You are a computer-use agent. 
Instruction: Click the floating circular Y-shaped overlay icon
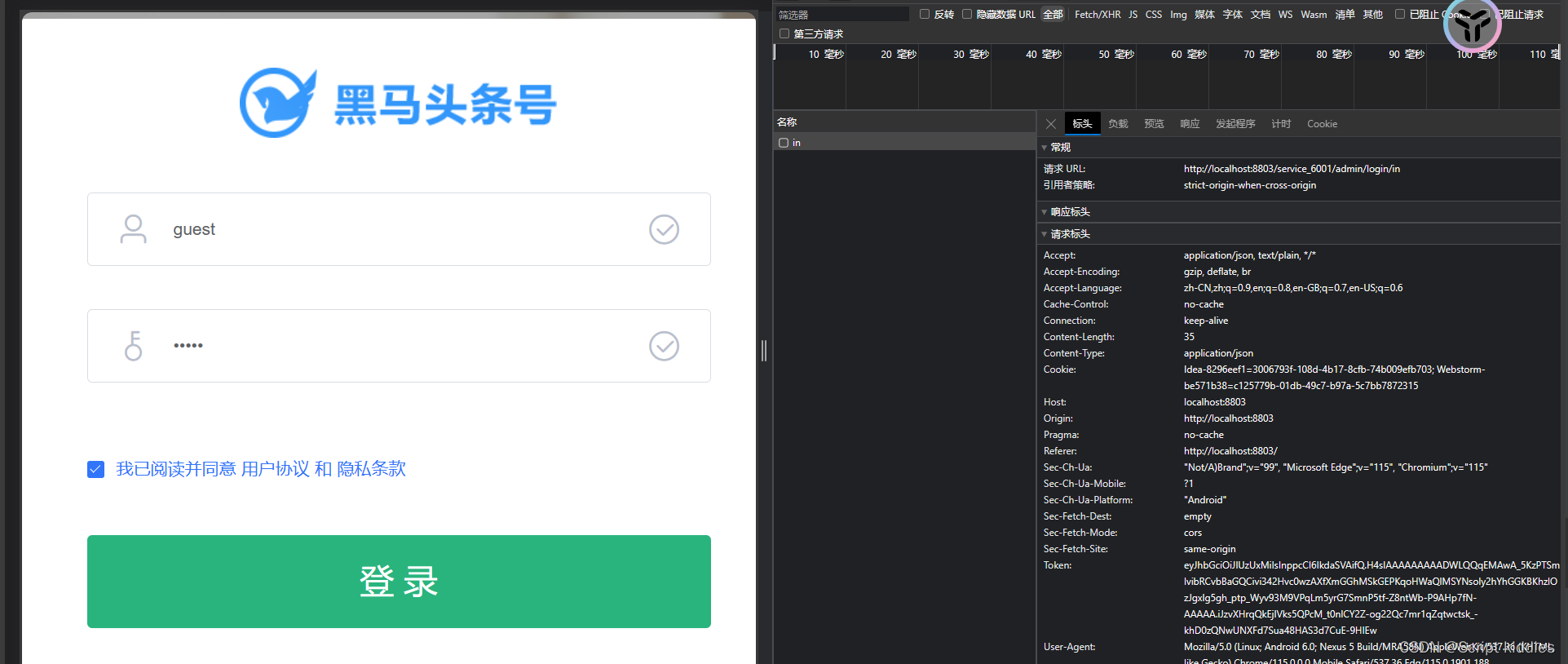pyautogui.click(x=1473, y=24)
